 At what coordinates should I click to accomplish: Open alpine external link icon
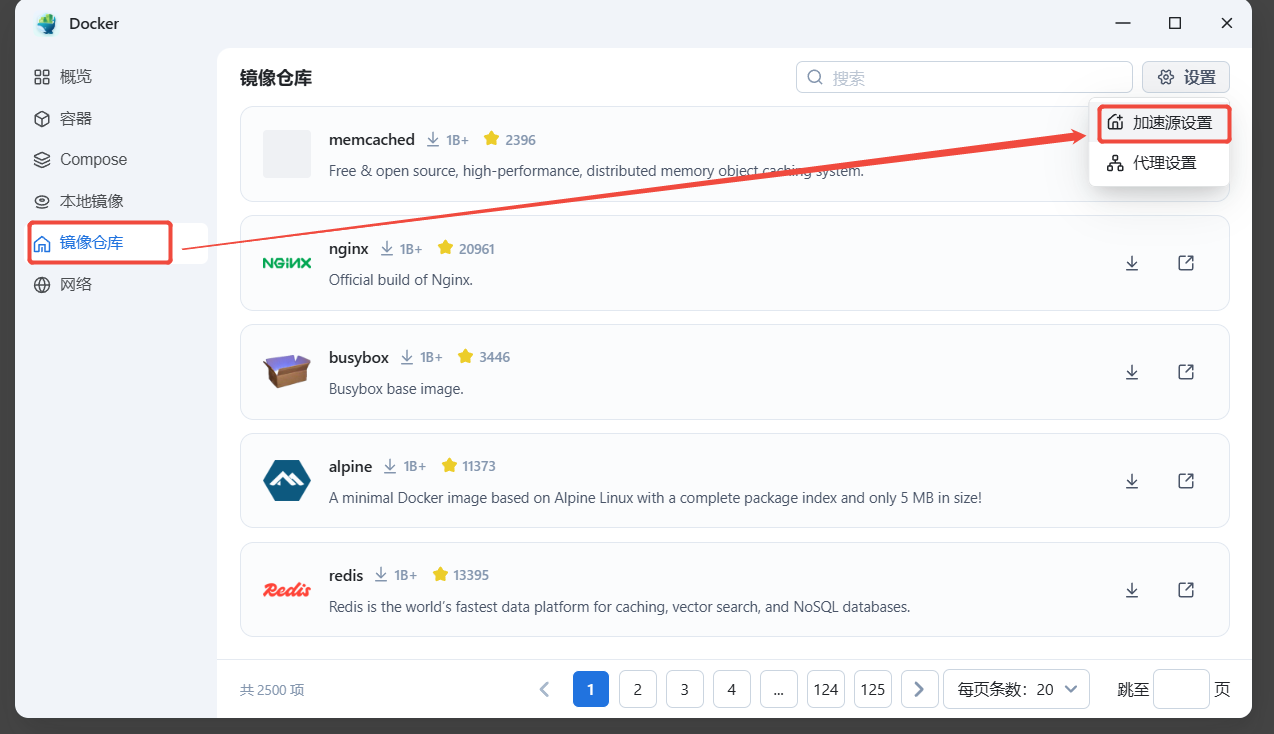[x=1186, y=481]
